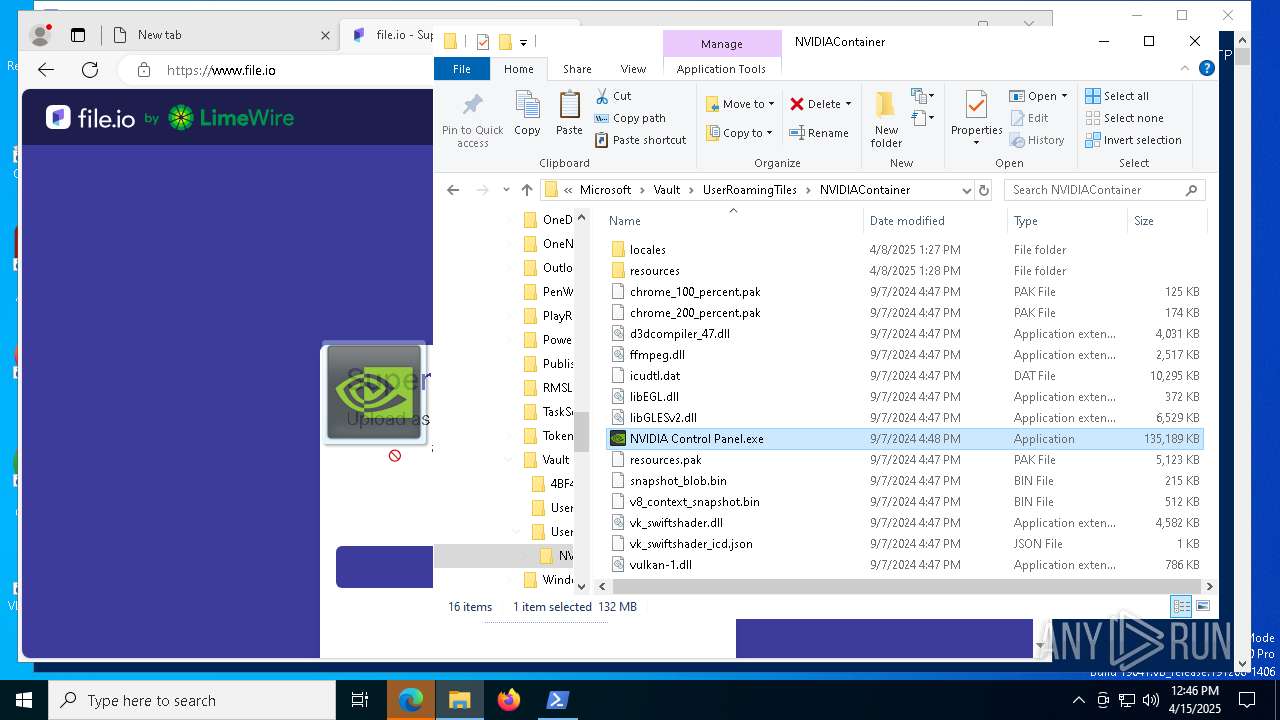
Task: Click the Copy ribbon button
Action: point(527,113)
